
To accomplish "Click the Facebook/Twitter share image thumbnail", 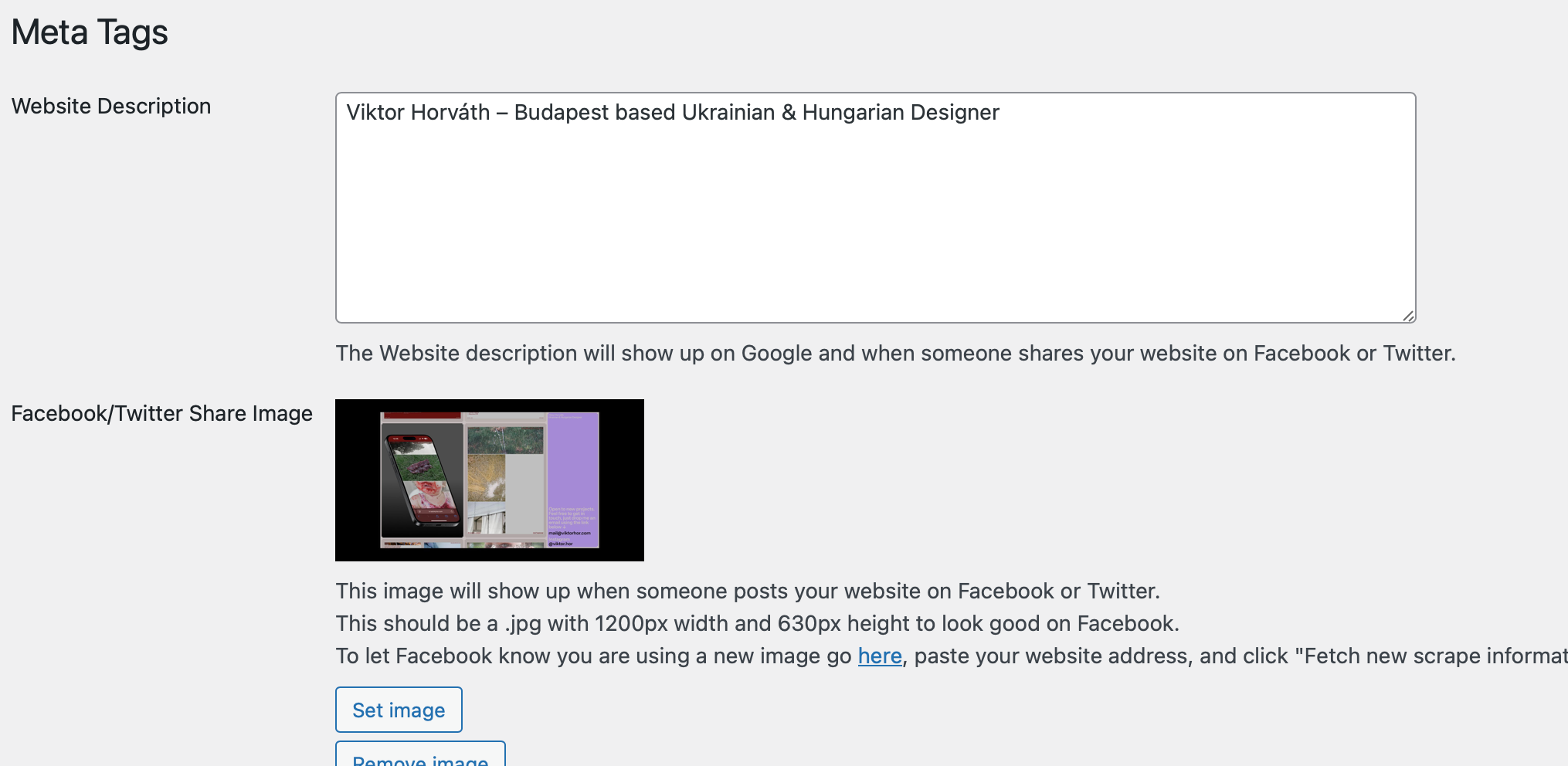I will tap(489, 480).
